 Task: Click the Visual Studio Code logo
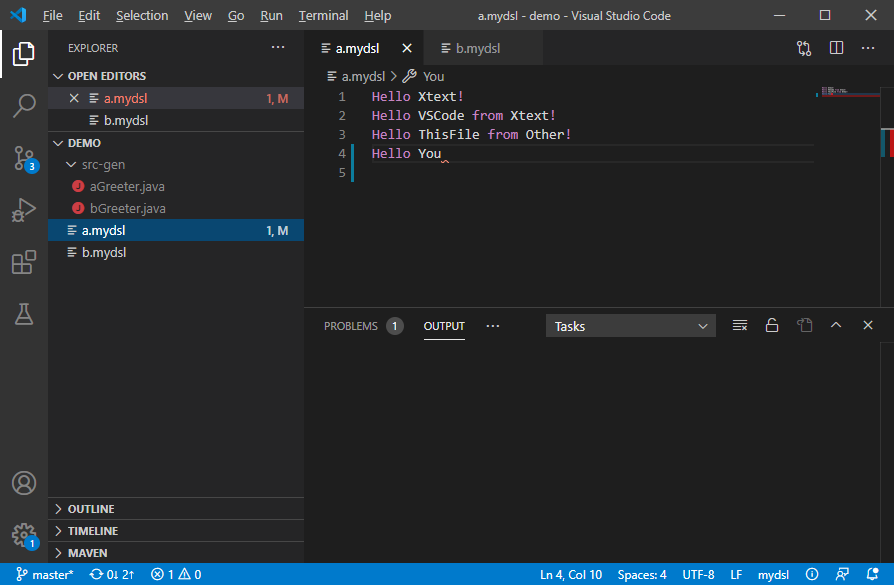pos(18,15)
